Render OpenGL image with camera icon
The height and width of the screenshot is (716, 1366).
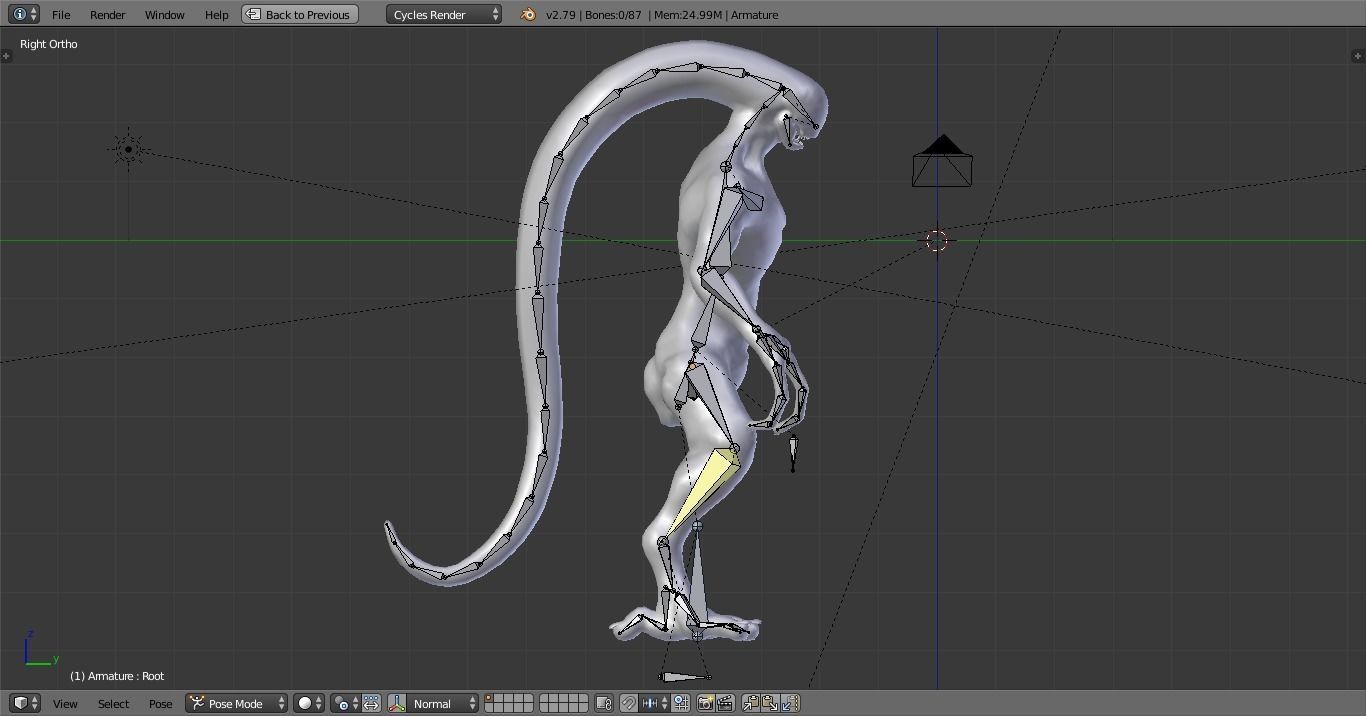[705, 703]
